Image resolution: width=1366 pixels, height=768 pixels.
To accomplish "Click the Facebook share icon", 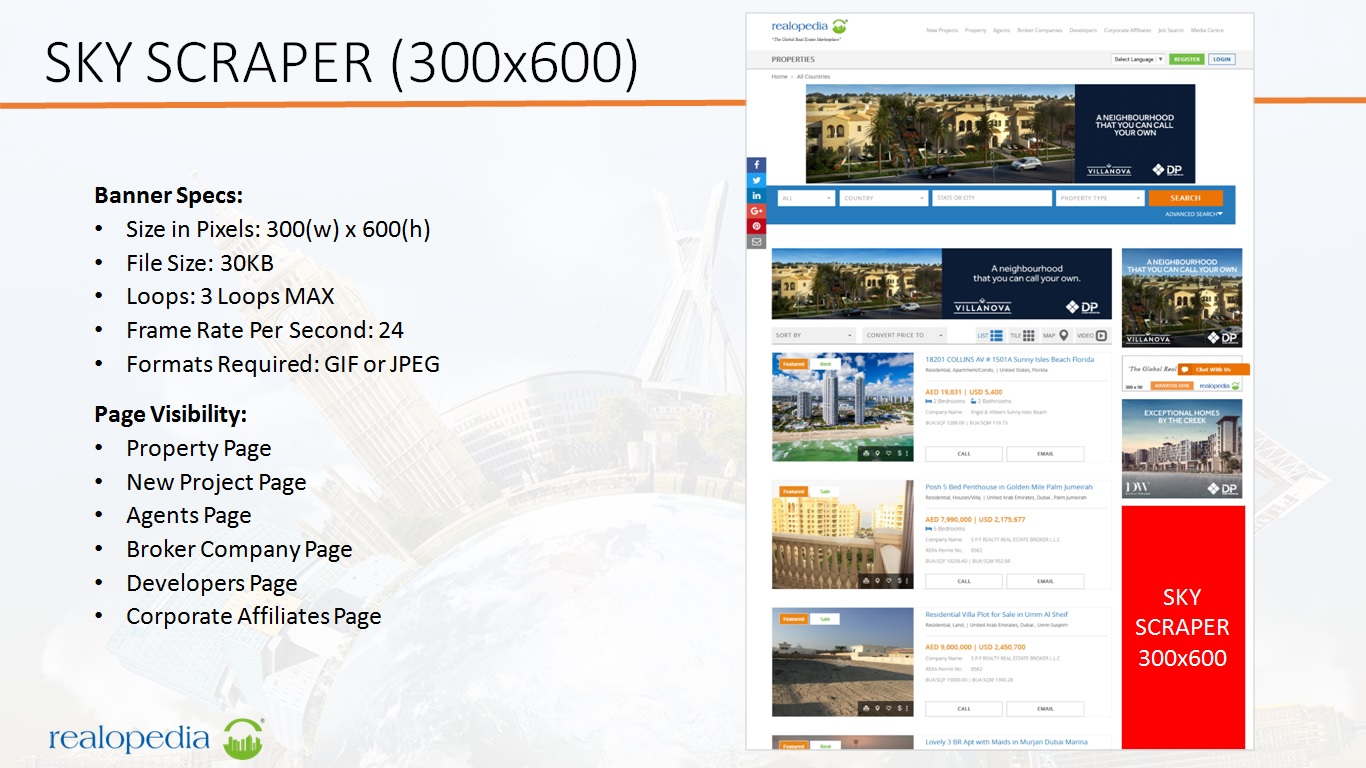I will (756, 165).
